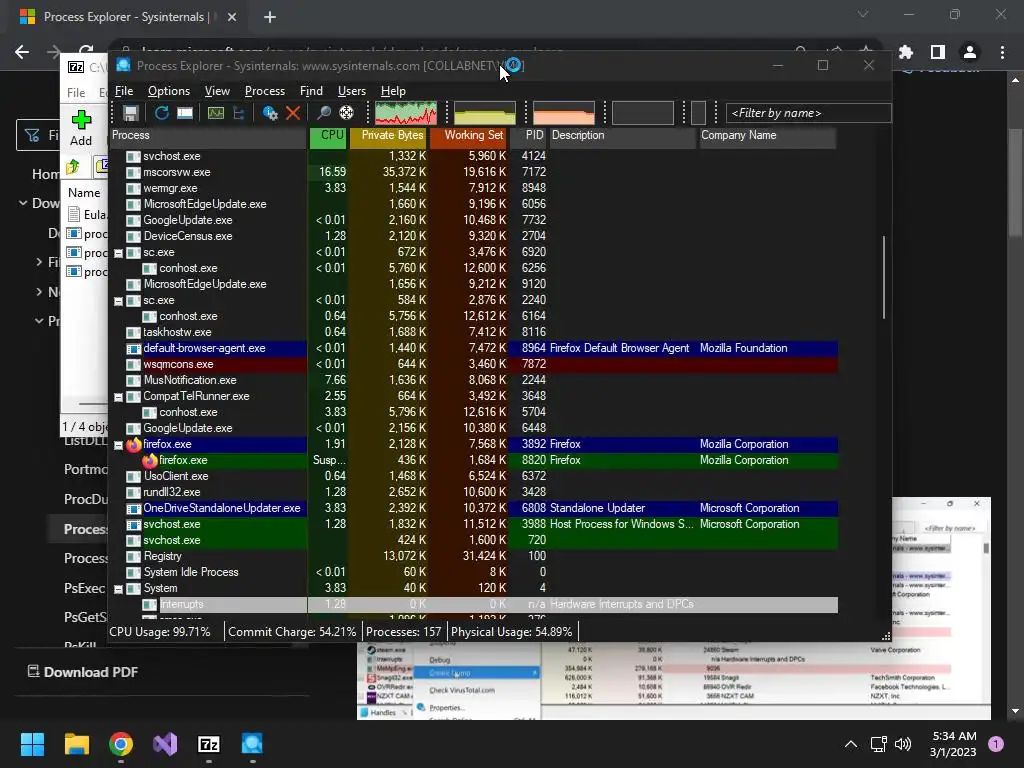The image size is (1024, 768).
Task: Collapse the System process tree node
Action: click(119, 589)
